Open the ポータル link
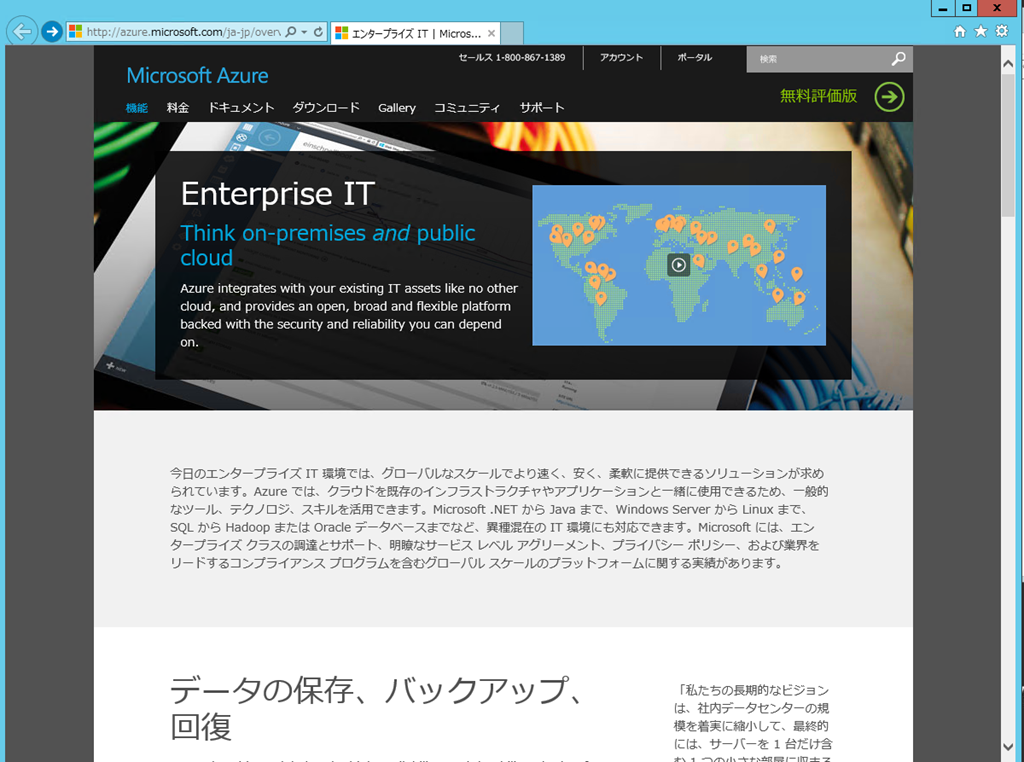Screen dimensions: 1024x762 click(694, 57)
